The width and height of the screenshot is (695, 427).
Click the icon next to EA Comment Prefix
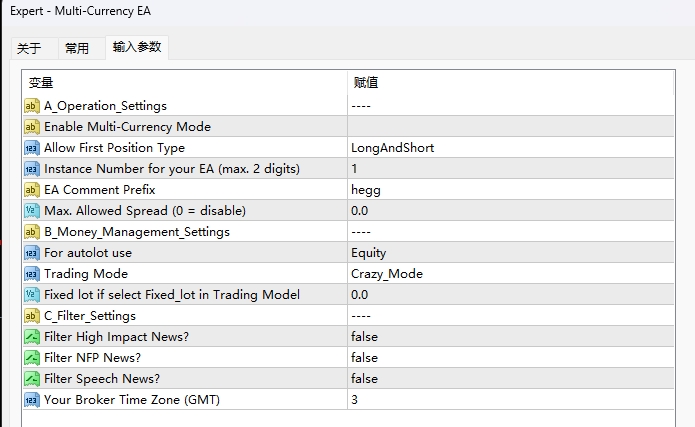[31, 190]
